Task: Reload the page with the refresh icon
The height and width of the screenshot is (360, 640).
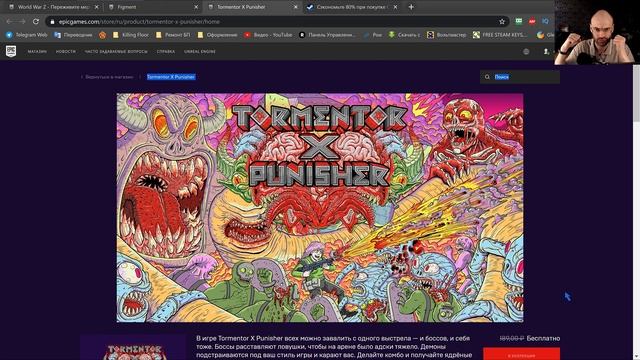Action: tap(36, 22)
